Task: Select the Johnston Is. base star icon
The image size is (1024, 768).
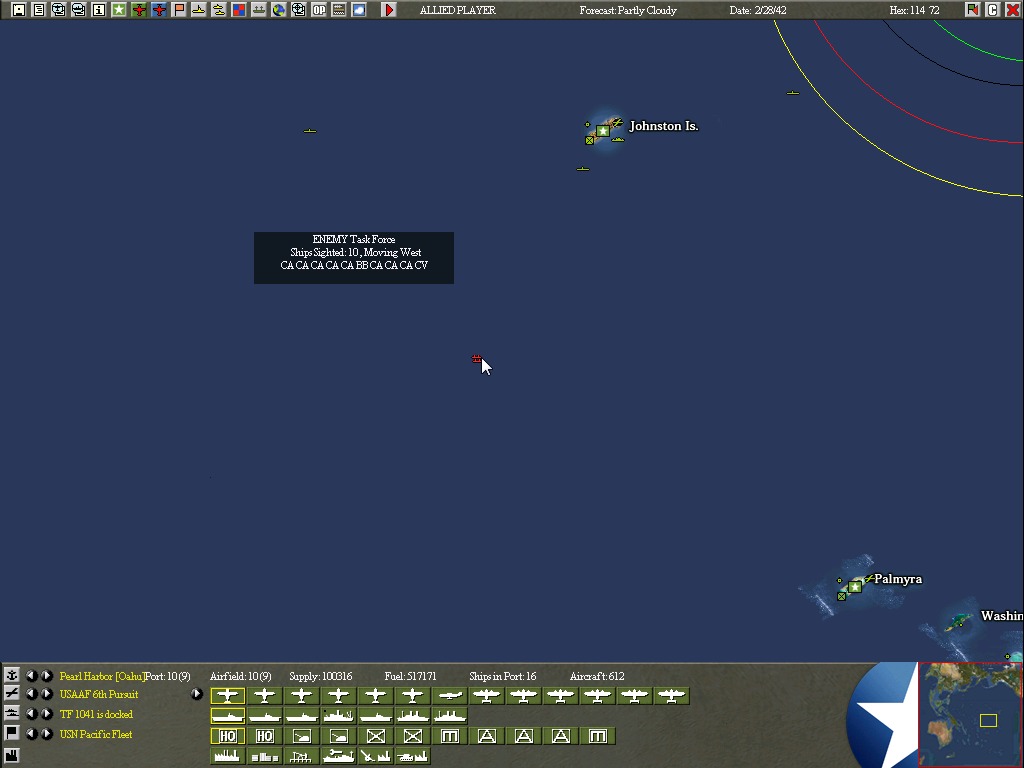Action: (603, 131)
